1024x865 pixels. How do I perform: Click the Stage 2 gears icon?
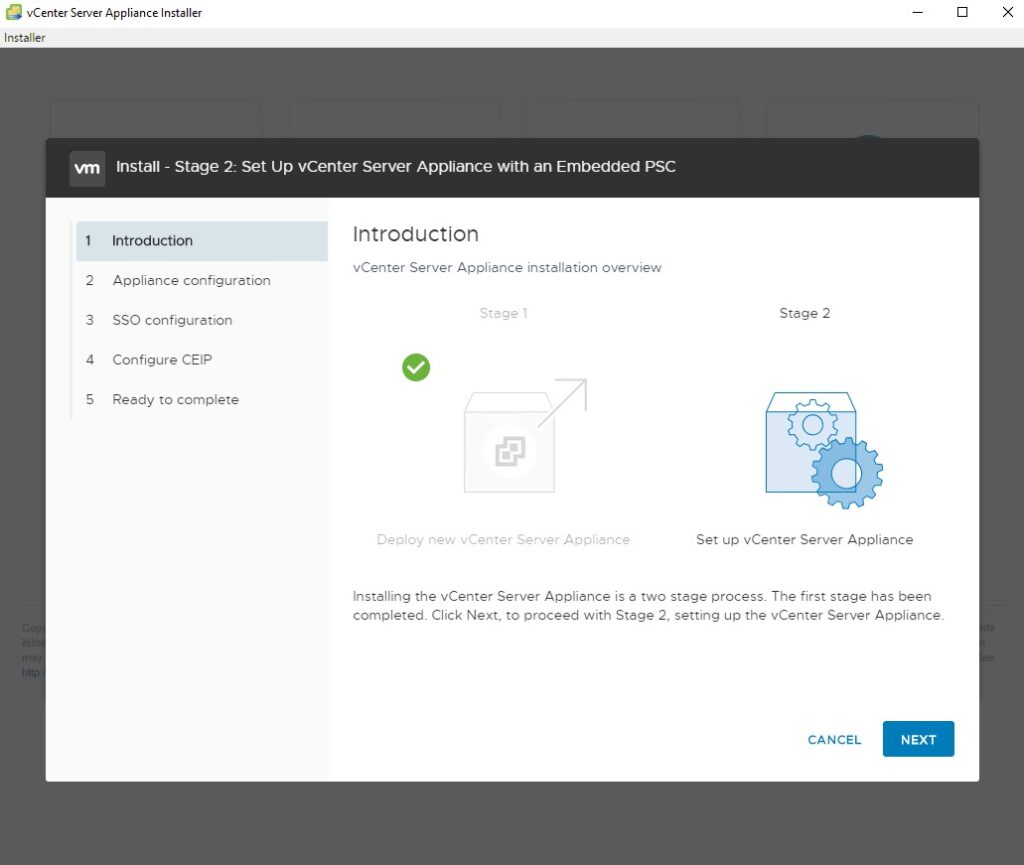pos(824,450)
